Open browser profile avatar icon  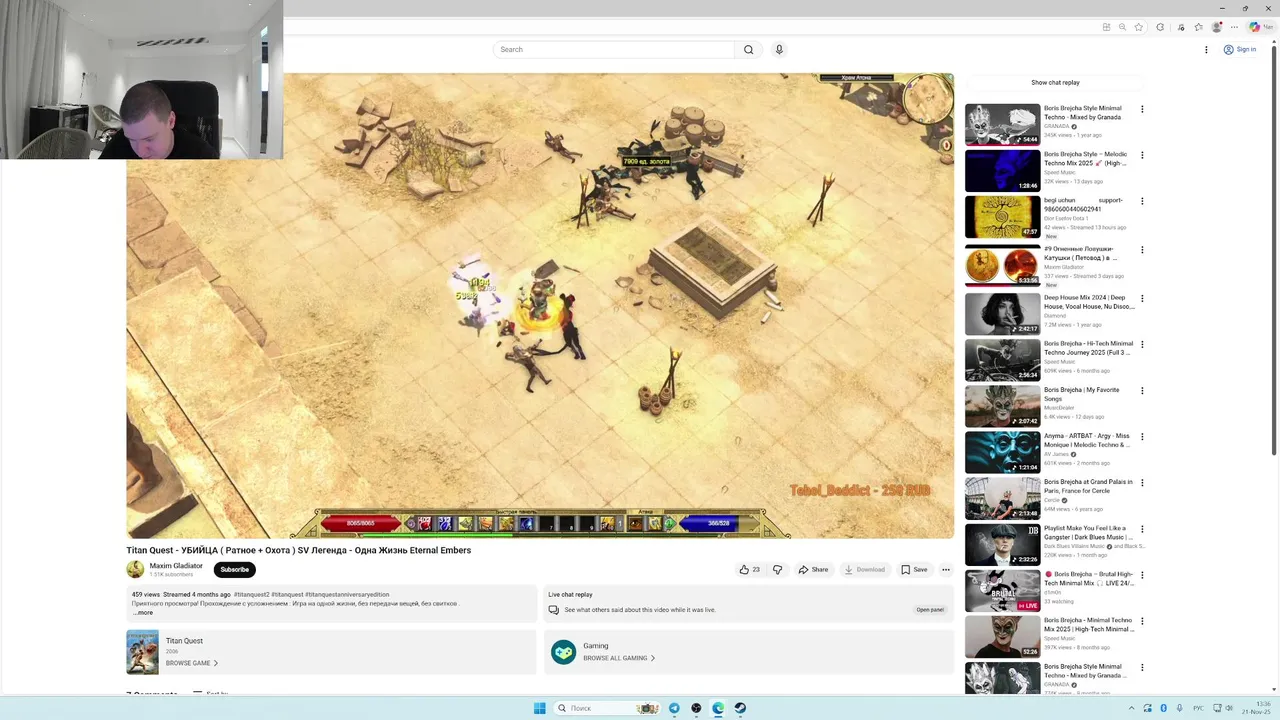(1216, 27)
